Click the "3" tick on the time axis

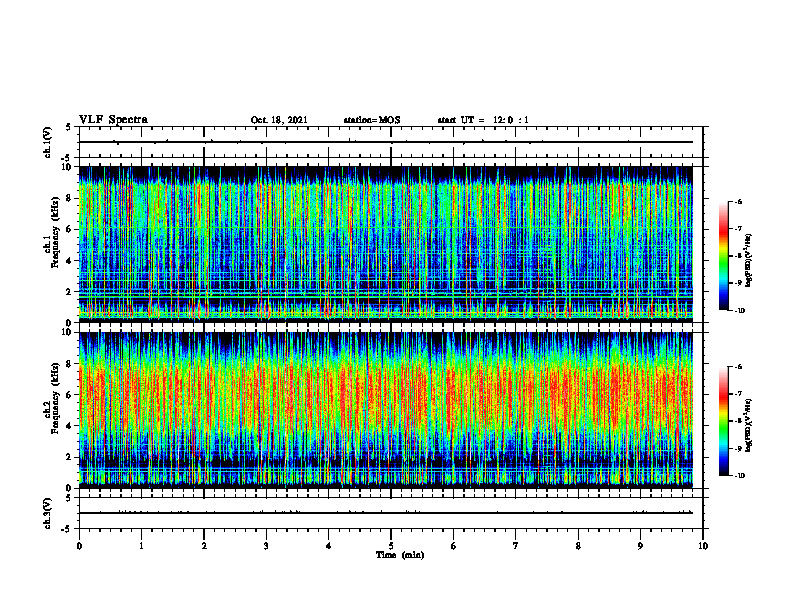[x=266, y=546]
